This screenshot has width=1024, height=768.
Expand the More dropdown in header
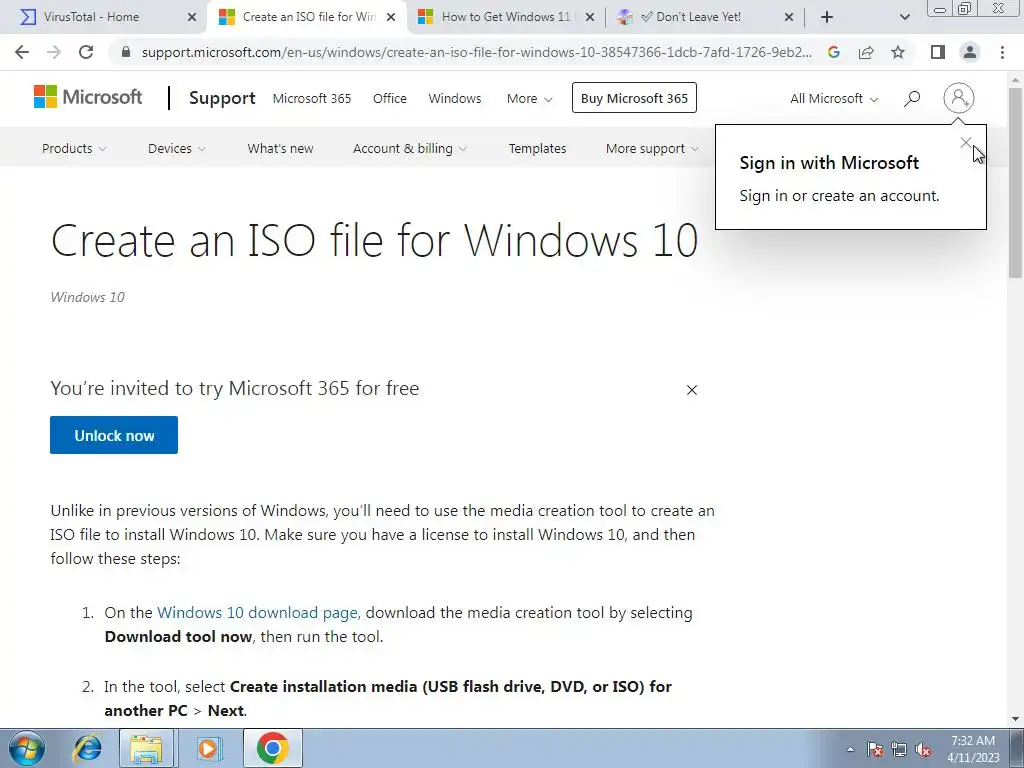530,99
